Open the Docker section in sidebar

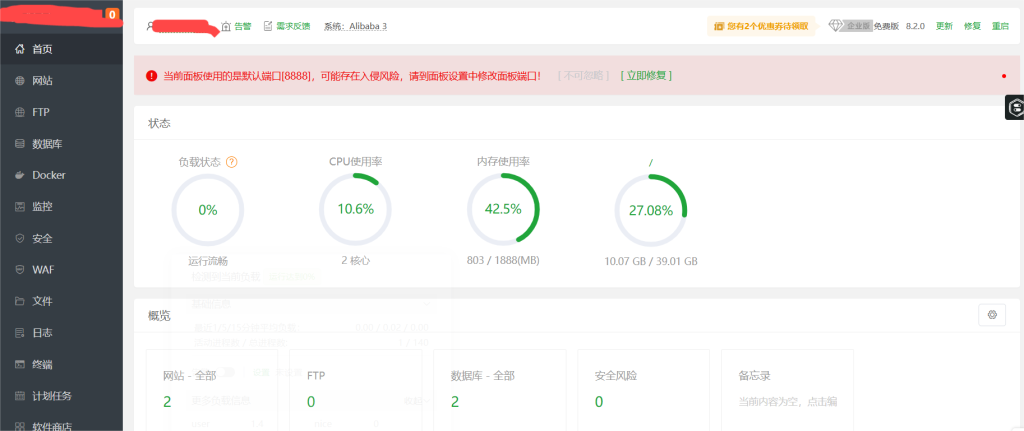click(47, 175)
